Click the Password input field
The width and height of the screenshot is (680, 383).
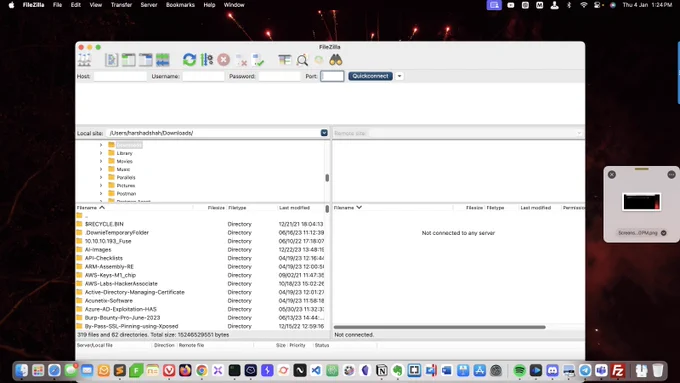click(x=279, y=76)
